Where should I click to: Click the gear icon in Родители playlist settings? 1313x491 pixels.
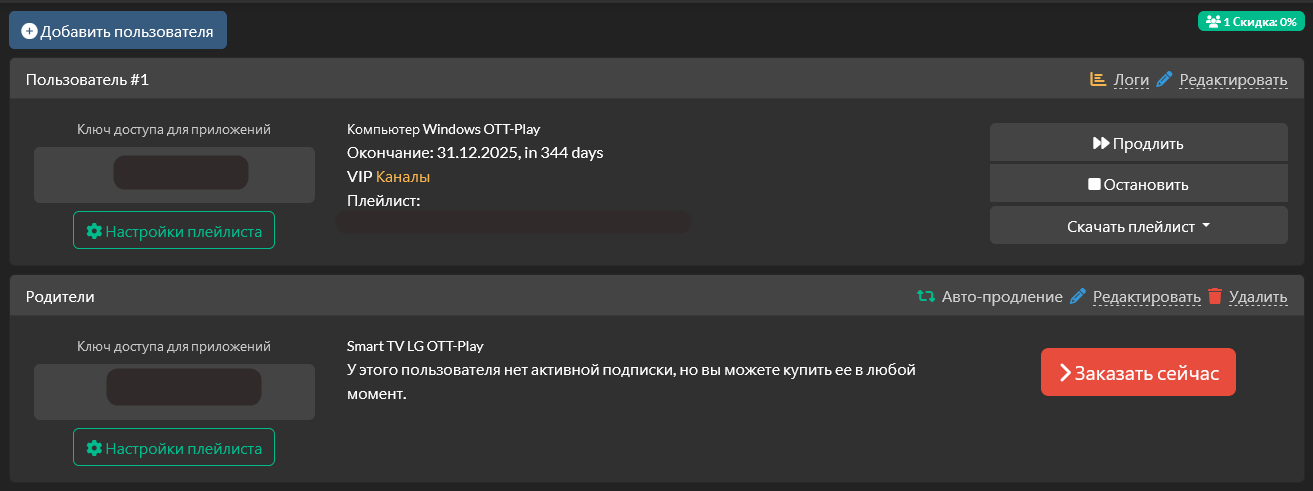[94, 448]
